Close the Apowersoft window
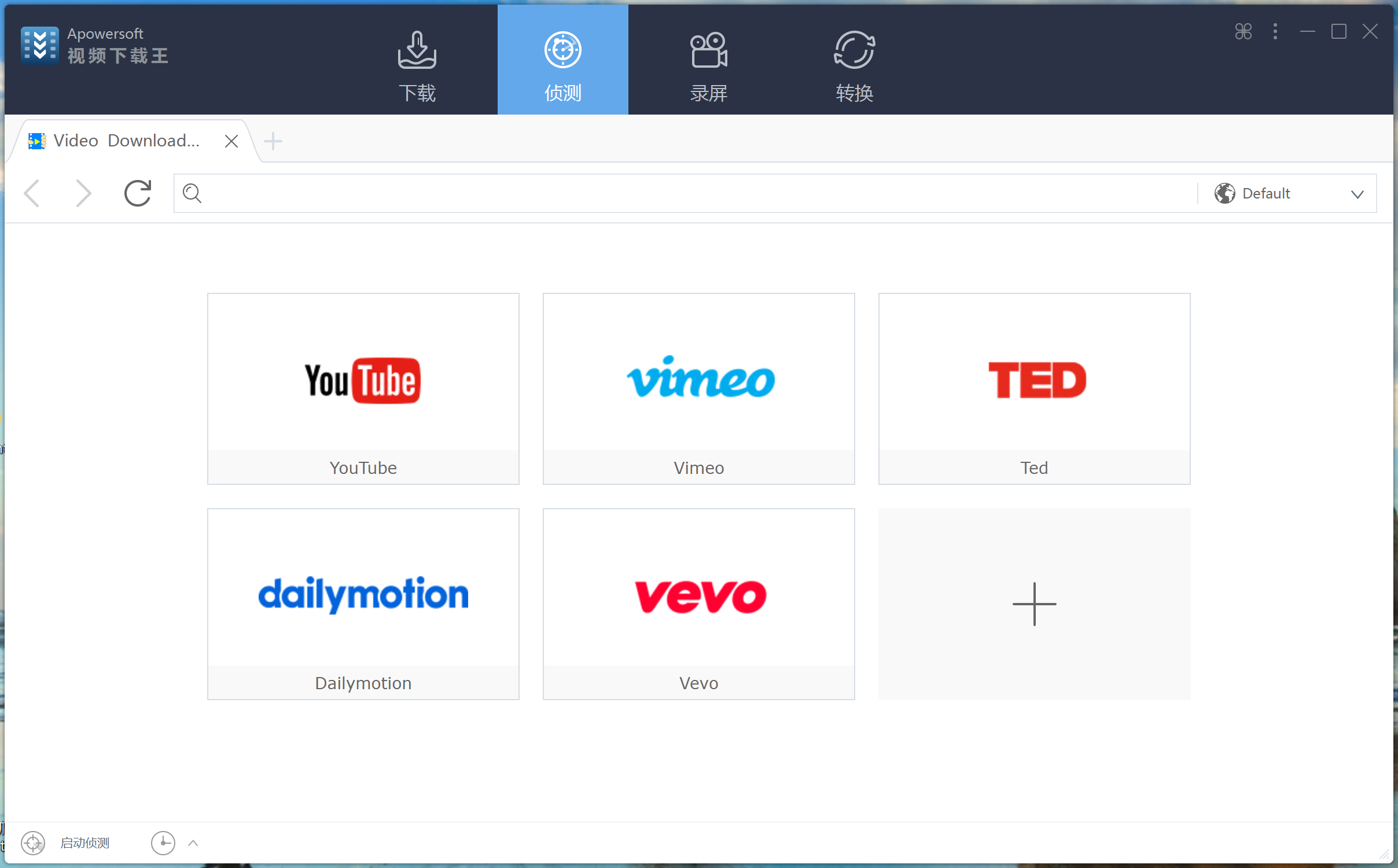The image size is (1398, 868). point(1370,31)
